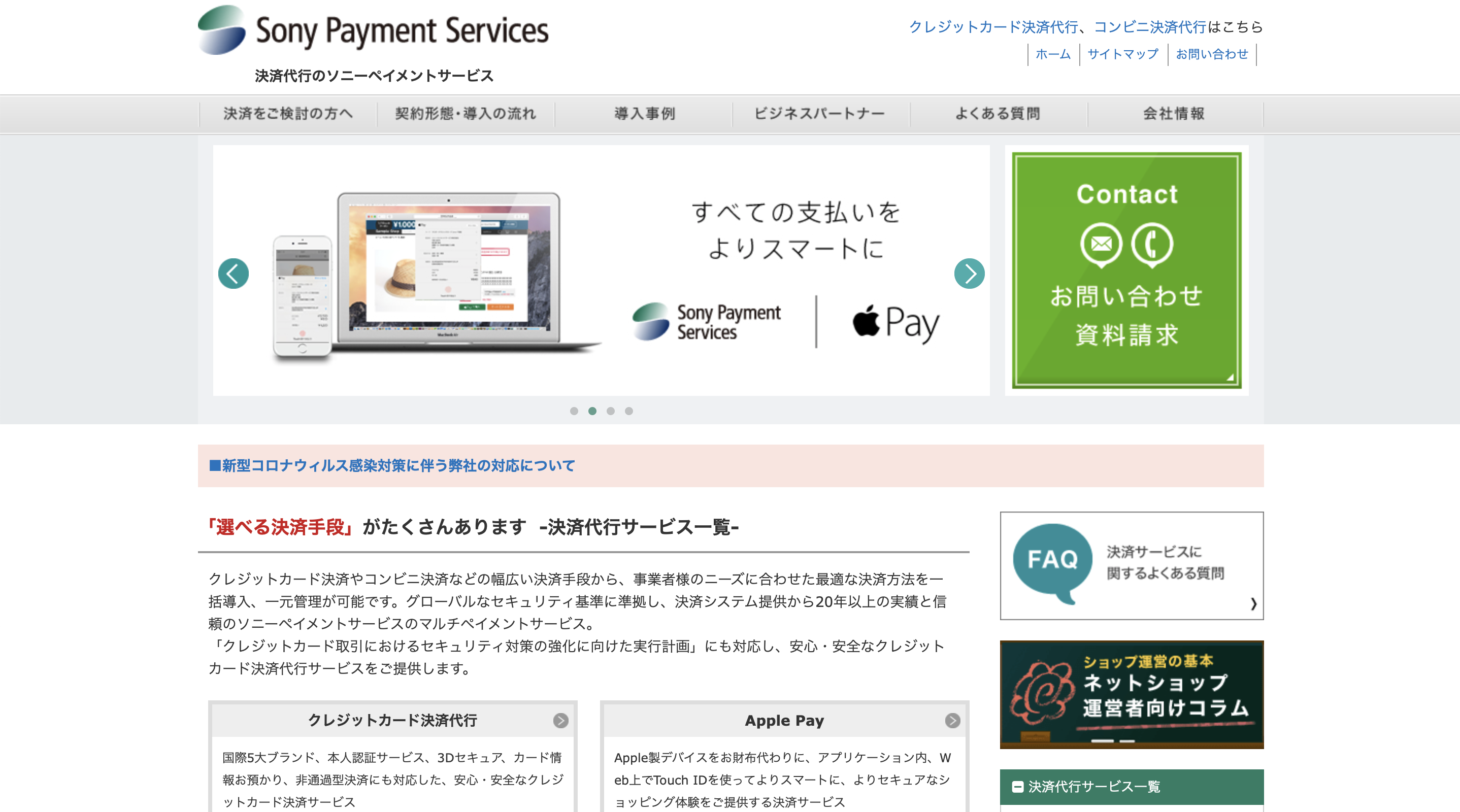
Task: Click the 決済代行のソニーペイメントサービス tagline
Action: tap(374, 76)
